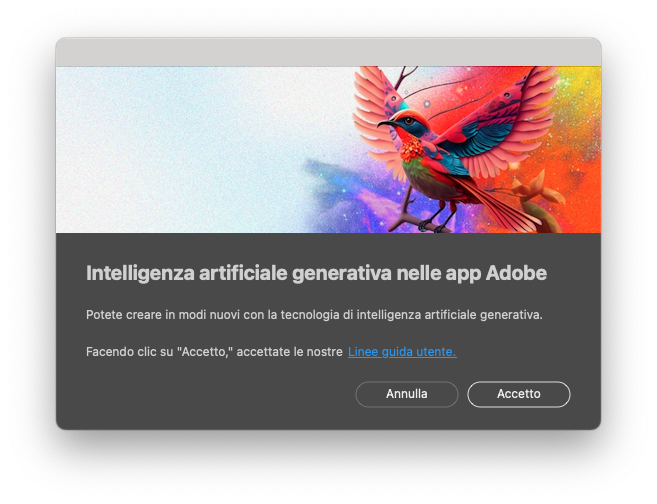Viewport: 657px width, 504px height.
Task: Click the bird's raised left wing
Action: pos(375,113)
